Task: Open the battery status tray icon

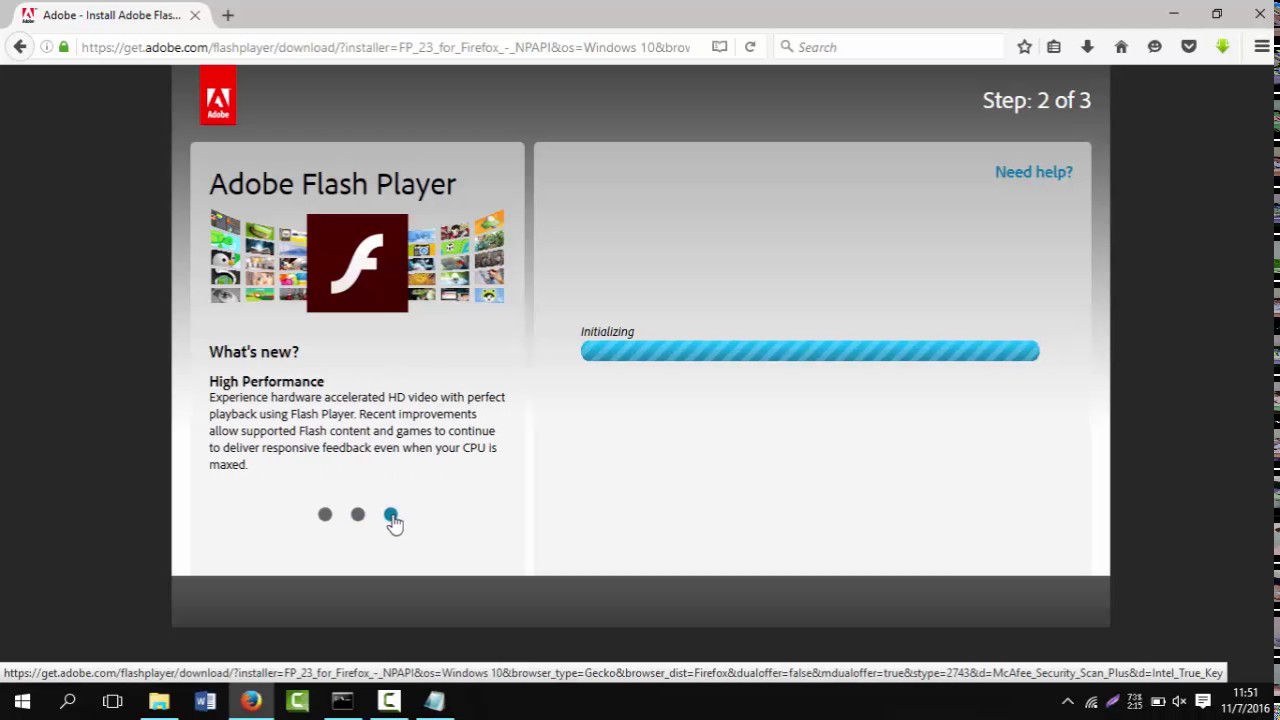Action: coord(1158,701)
